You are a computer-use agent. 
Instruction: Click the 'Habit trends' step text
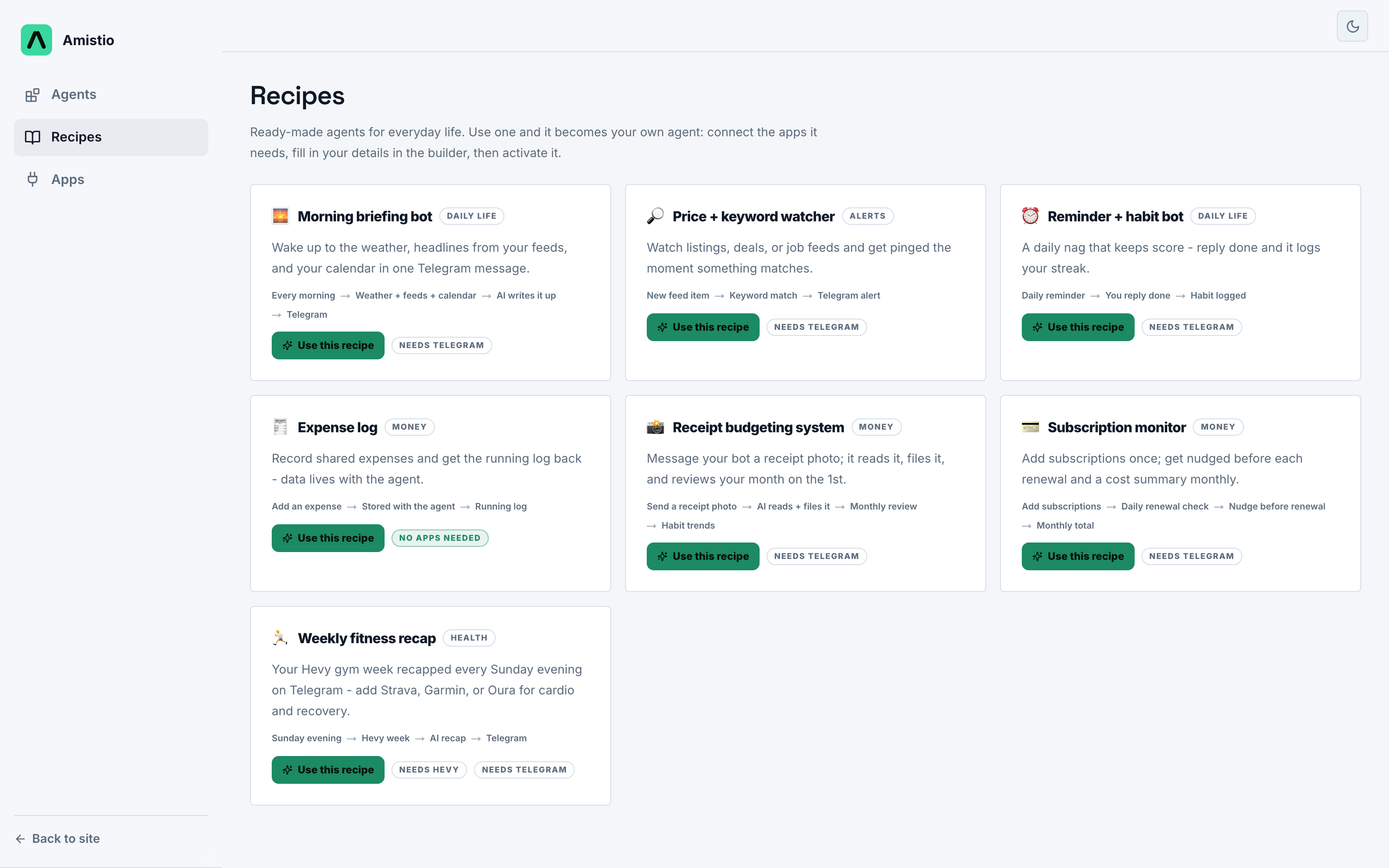pos(688,526)
